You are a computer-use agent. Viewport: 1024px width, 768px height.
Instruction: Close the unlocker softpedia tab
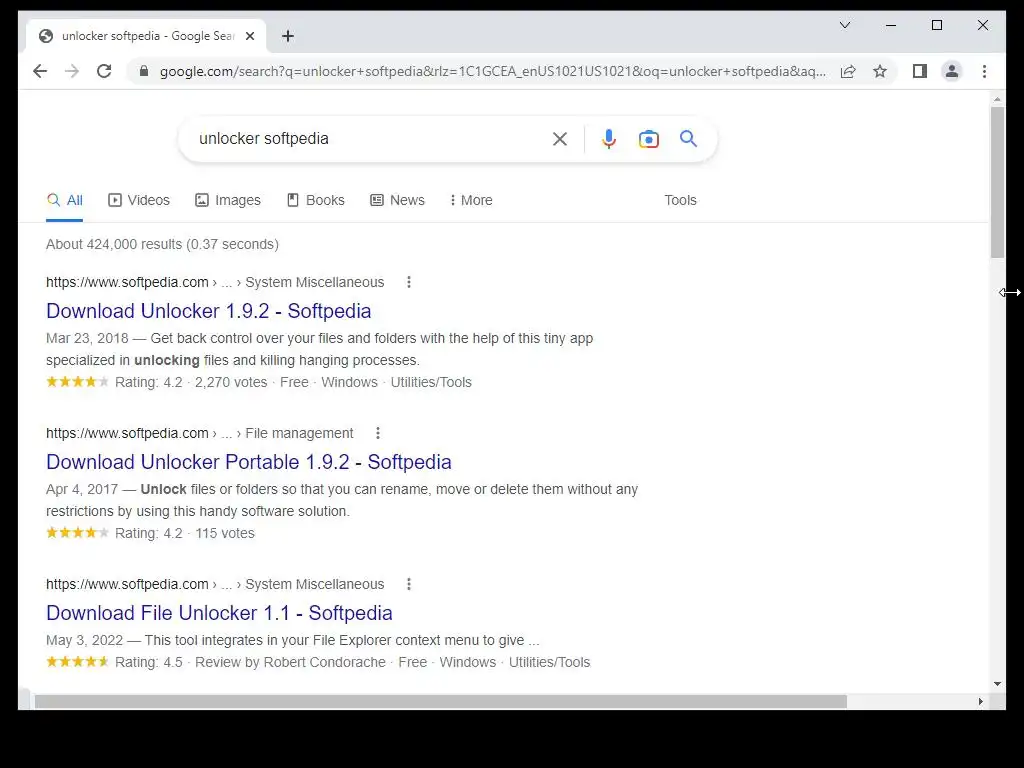pos(249,36)
